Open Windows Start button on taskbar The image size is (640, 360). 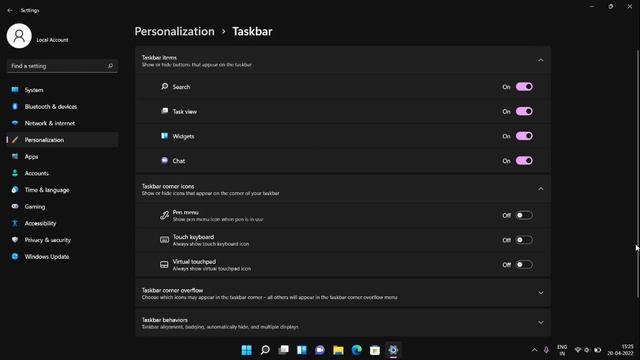247,350
